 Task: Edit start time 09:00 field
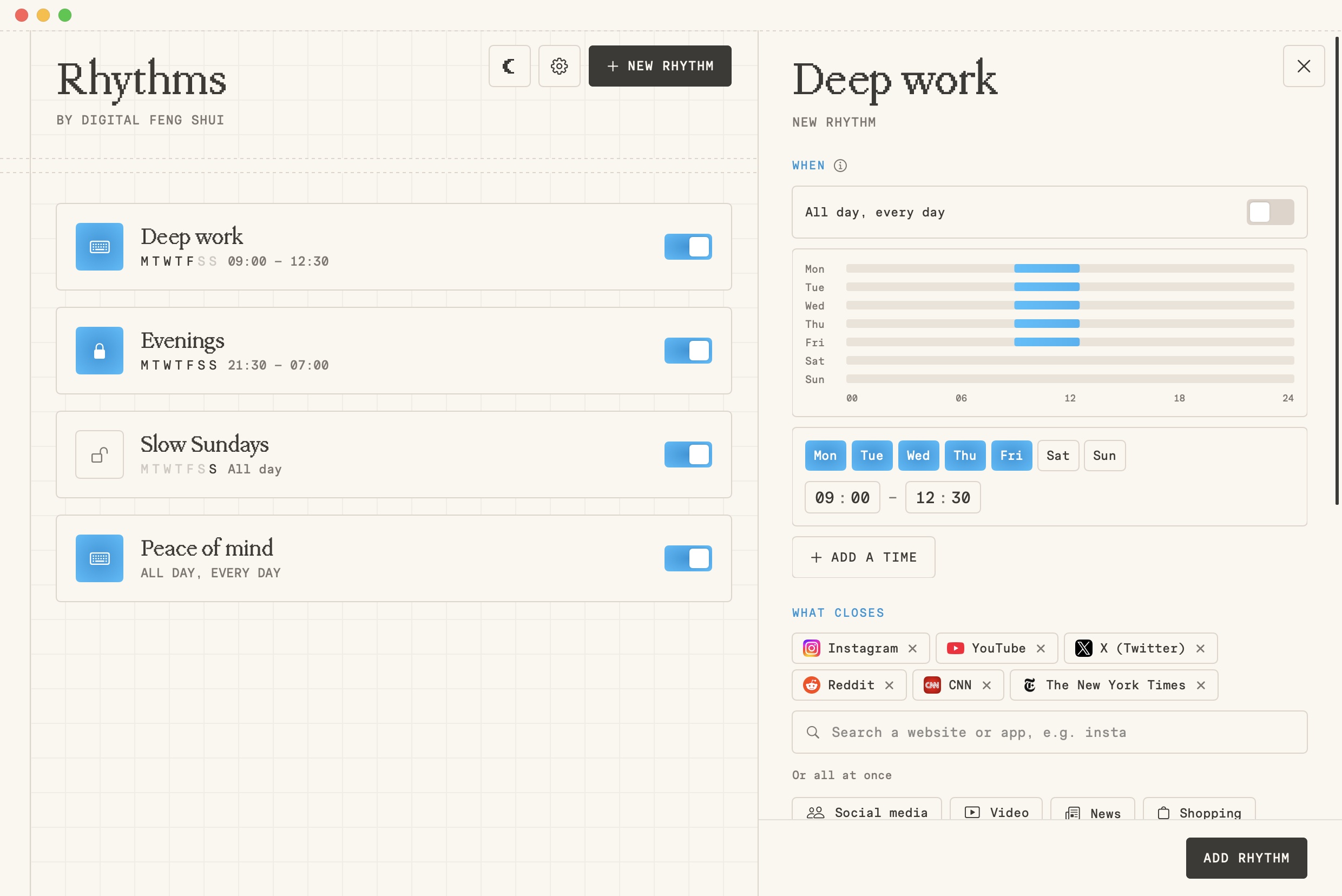click(842, 498)
